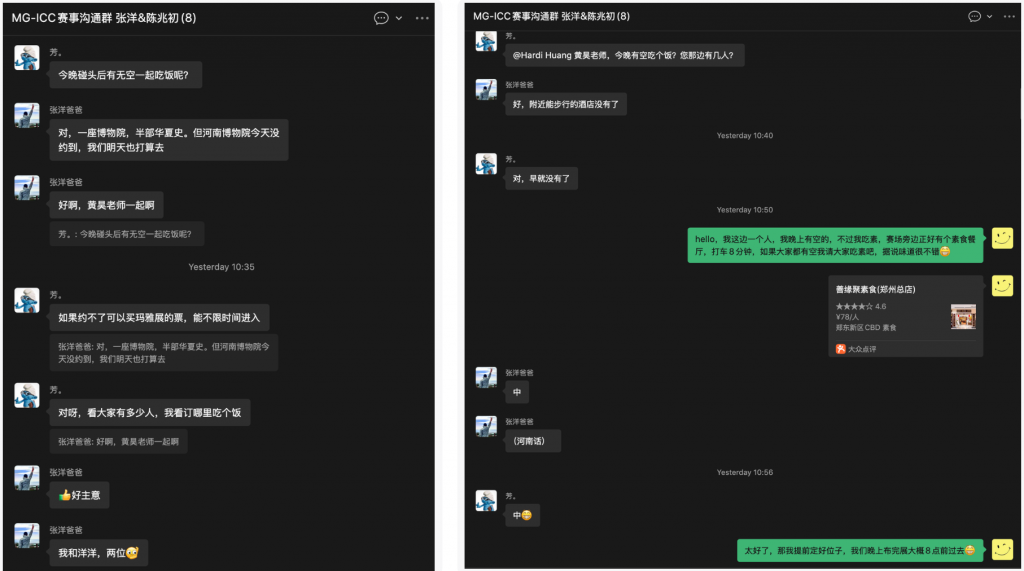Click the restaurant photo thumbnail in the shared card
This screenshot has width=1024, height=571.
click(x=963, y=317)
